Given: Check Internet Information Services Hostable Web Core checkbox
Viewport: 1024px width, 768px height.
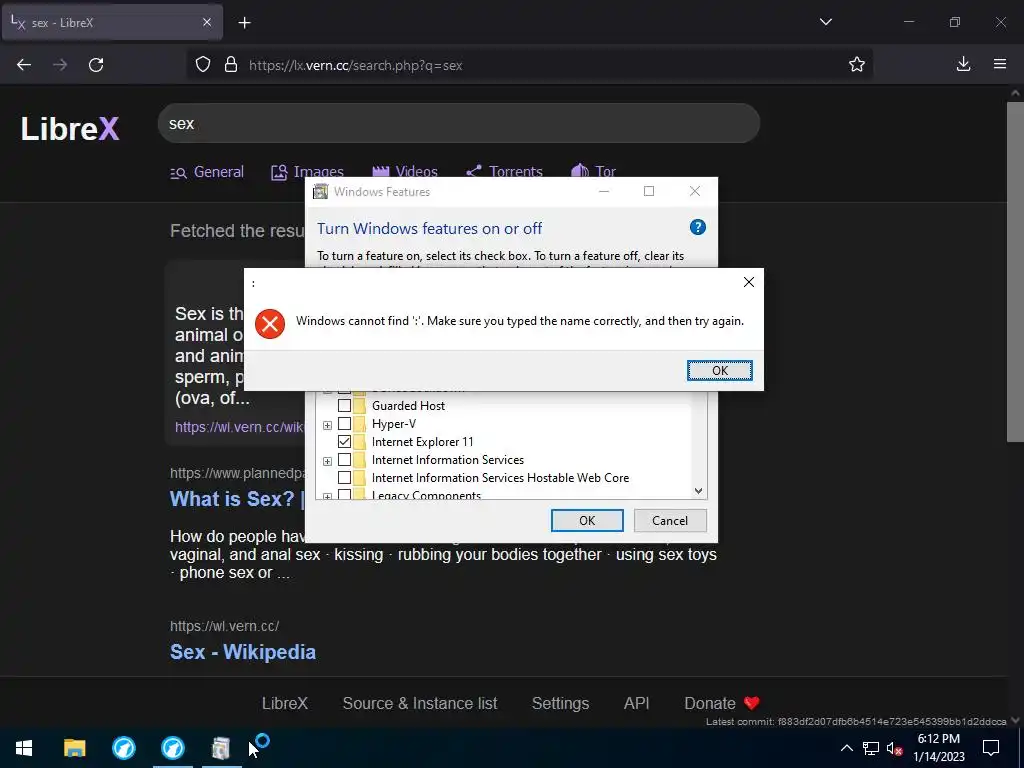Looking at the screenshot, I should [x=344, y=477].
